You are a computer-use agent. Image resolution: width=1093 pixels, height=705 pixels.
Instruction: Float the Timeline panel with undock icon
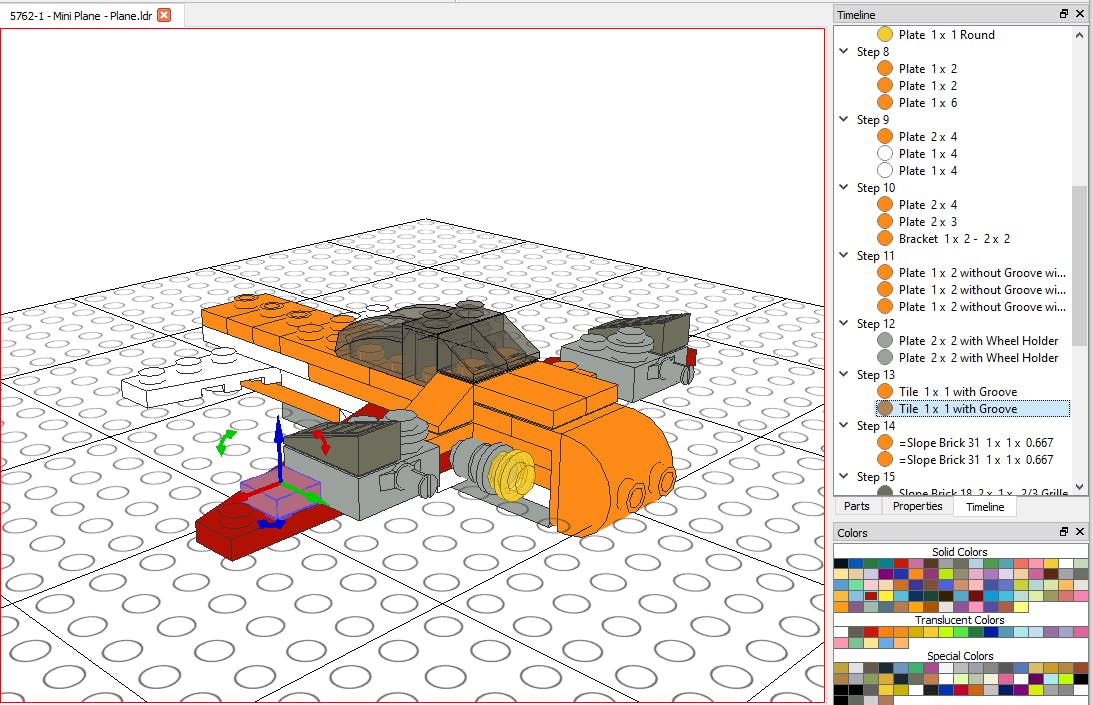tap(1064, 14)
